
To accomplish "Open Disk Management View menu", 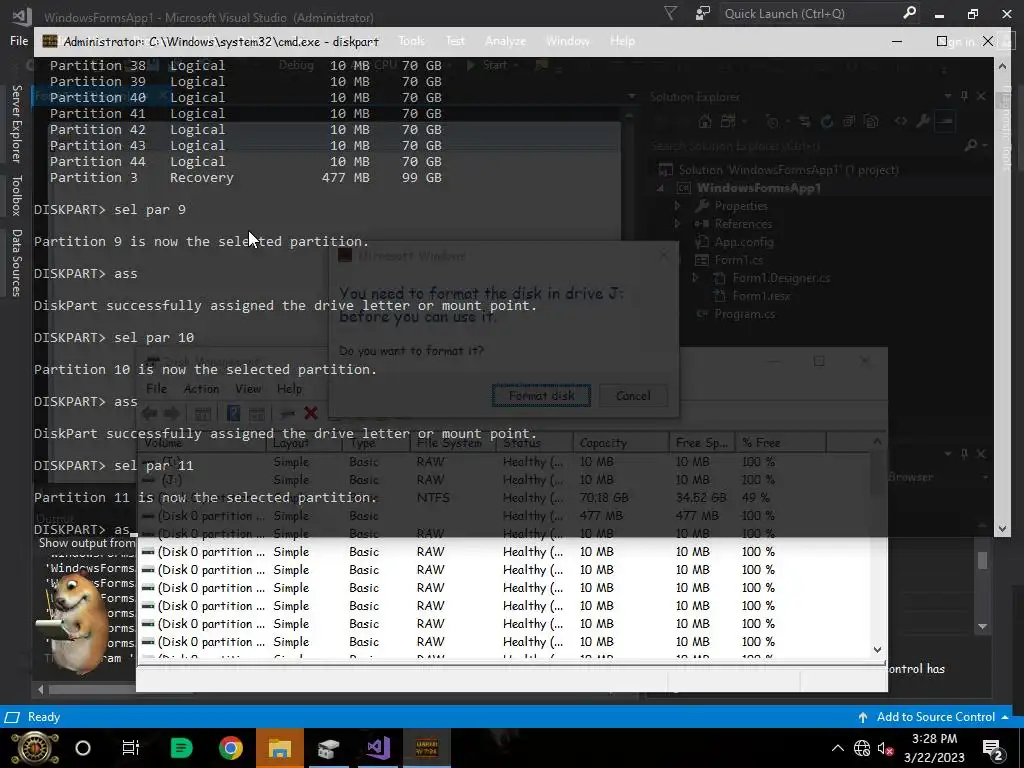I will [248, 389].
